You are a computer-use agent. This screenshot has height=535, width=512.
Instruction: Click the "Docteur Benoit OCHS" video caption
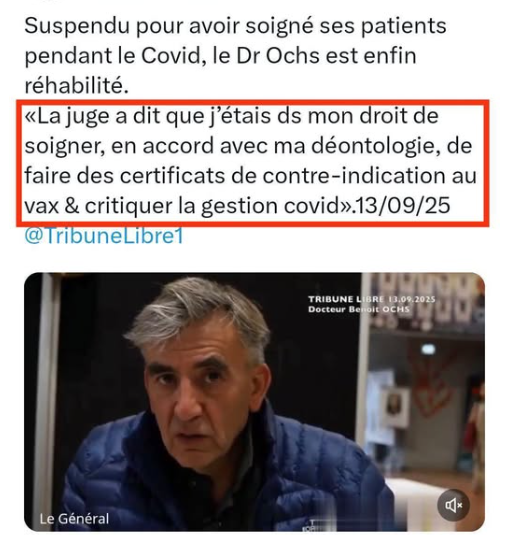pos(359,309)
